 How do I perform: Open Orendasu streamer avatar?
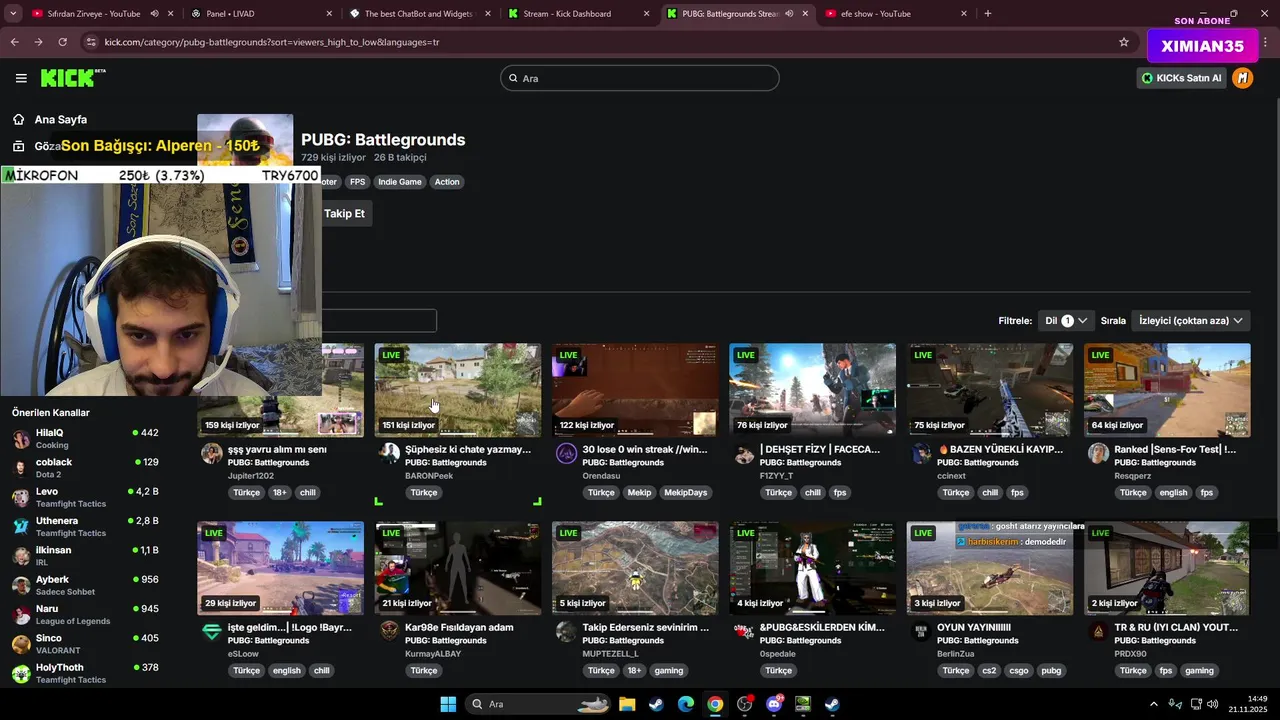tap(566, 454)
